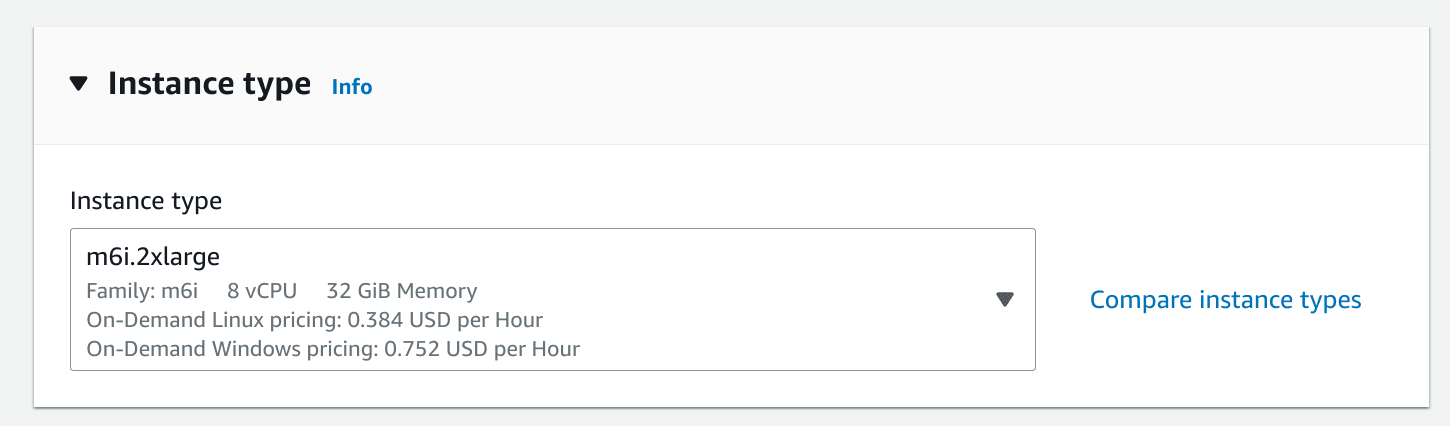Click the Compare instance types link
This screenshot has width=1450, height=426.
coord(1225,300)
